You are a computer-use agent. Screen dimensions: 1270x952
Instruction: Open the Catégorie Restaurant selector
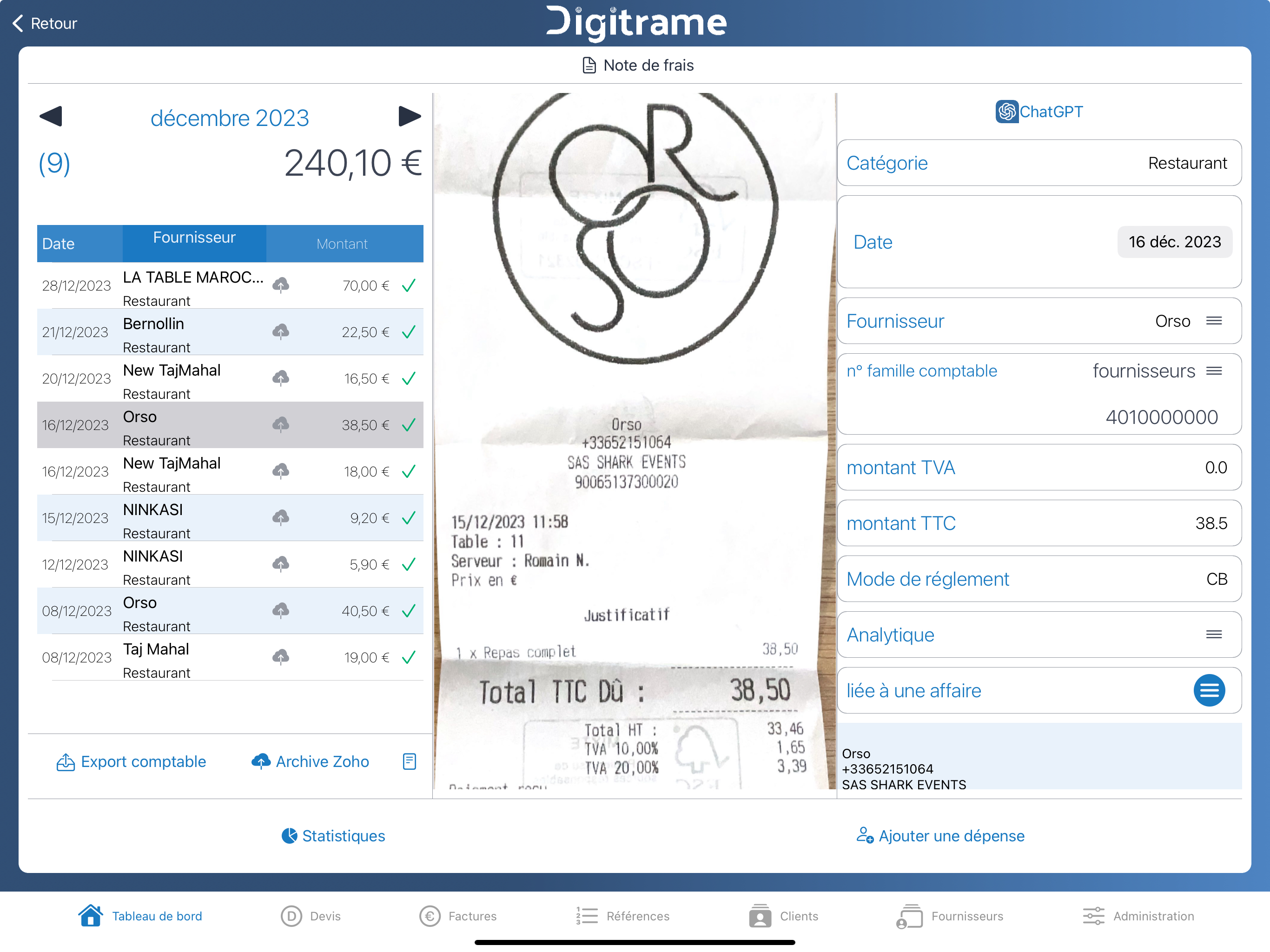1039,163
